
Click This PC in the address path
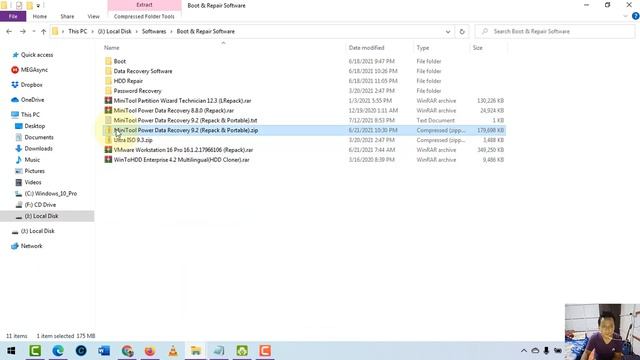pos(78,31)
